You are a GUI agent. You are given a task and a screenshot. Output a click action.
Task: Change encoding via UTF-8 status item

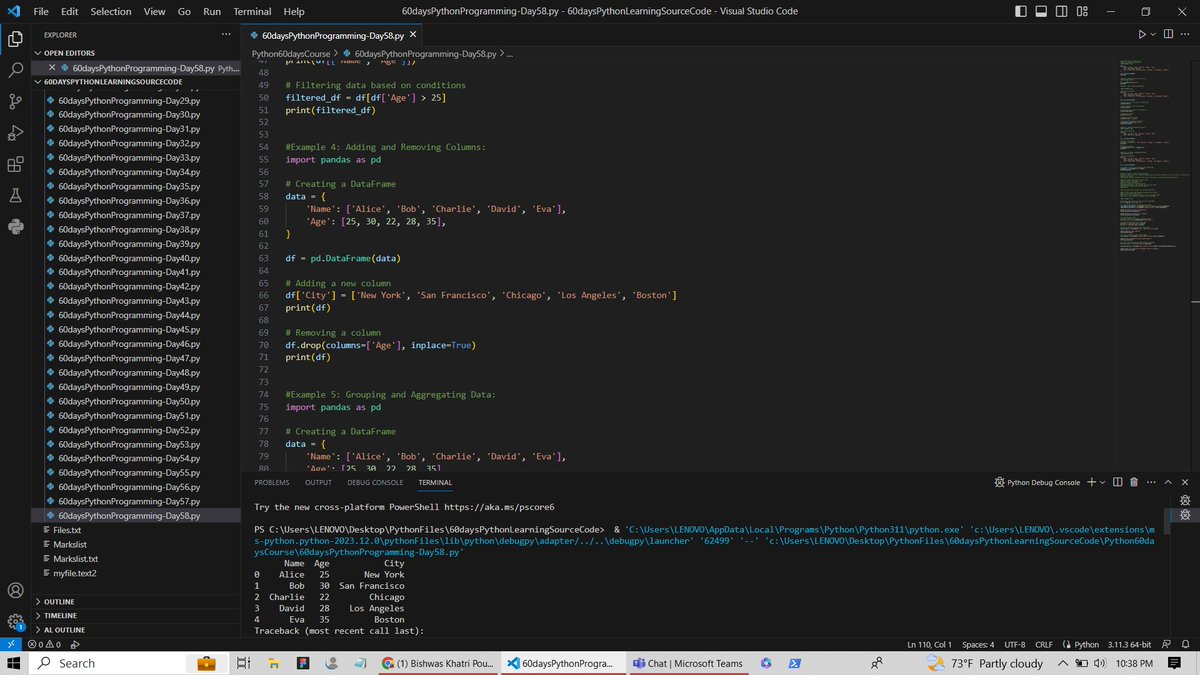click(x=1016, y=644)
